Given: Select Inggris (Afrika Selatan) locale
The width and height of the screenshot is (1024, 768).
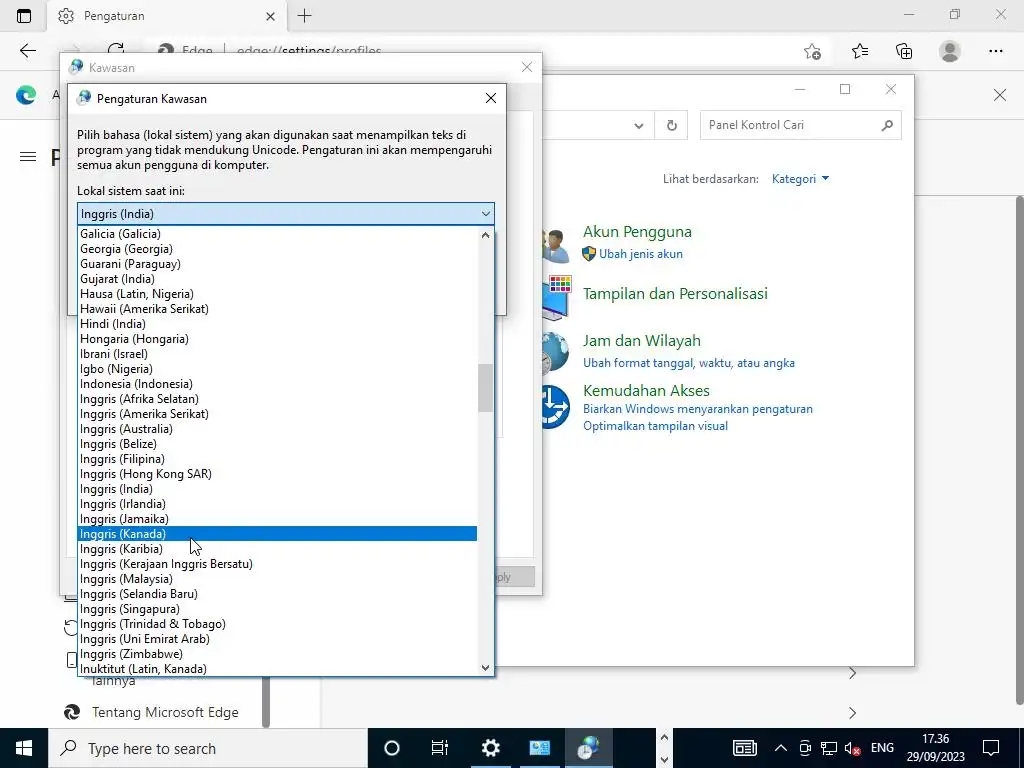Looking at the screenshot, I should pos(277,399).
